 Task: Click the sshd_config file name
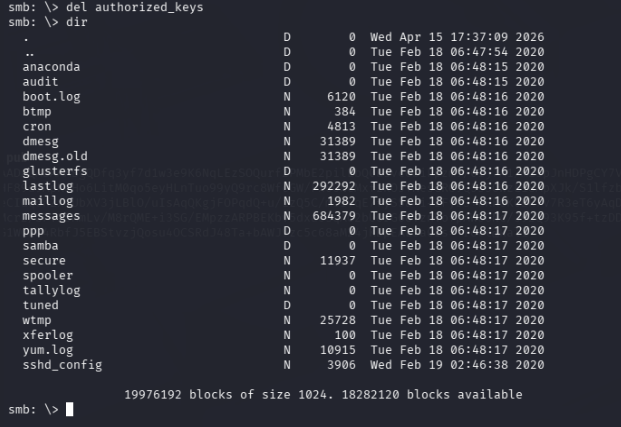click(x=62, y=365)
